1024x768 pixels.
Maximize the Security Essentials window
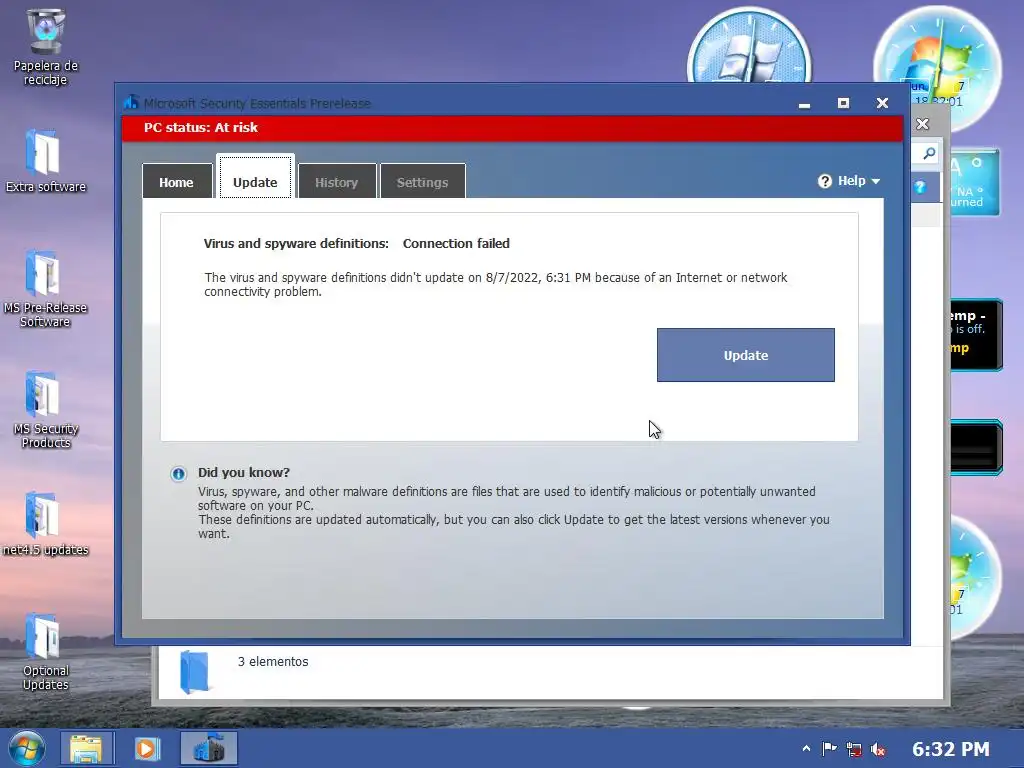[843, 103]
